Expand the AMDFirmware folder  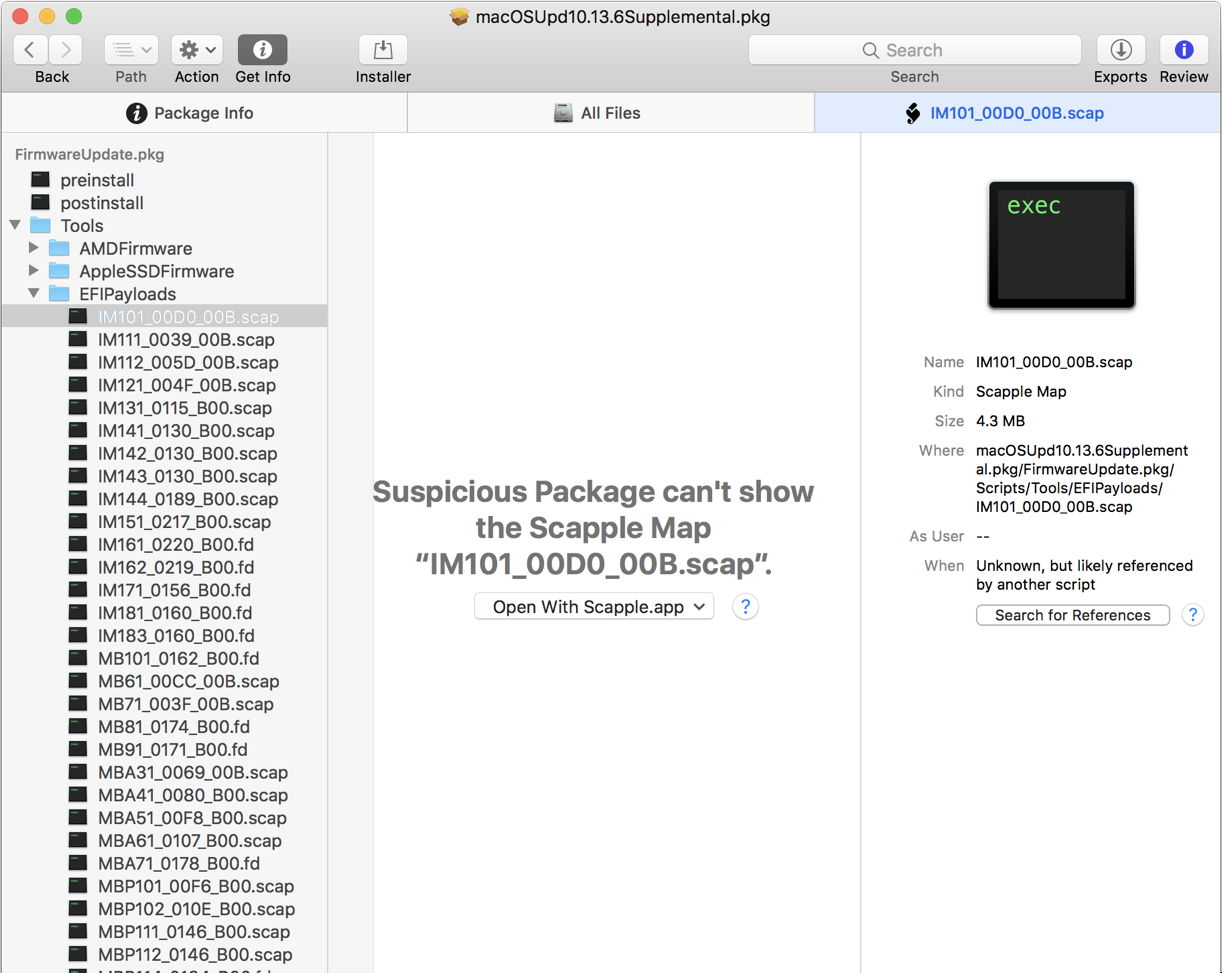[x=35, y=248]
